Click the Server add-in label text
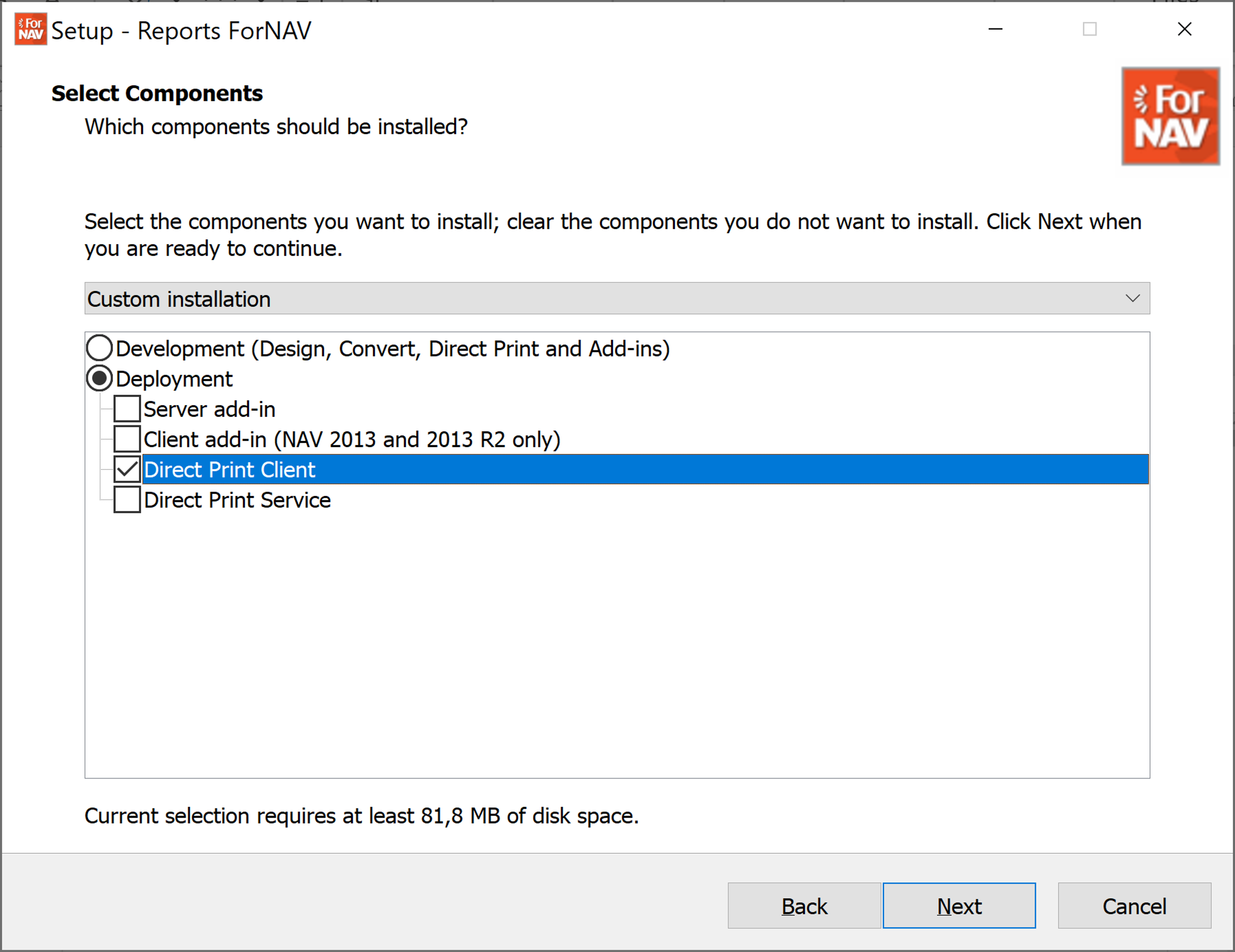1235x952 pixels. point(209,409)
